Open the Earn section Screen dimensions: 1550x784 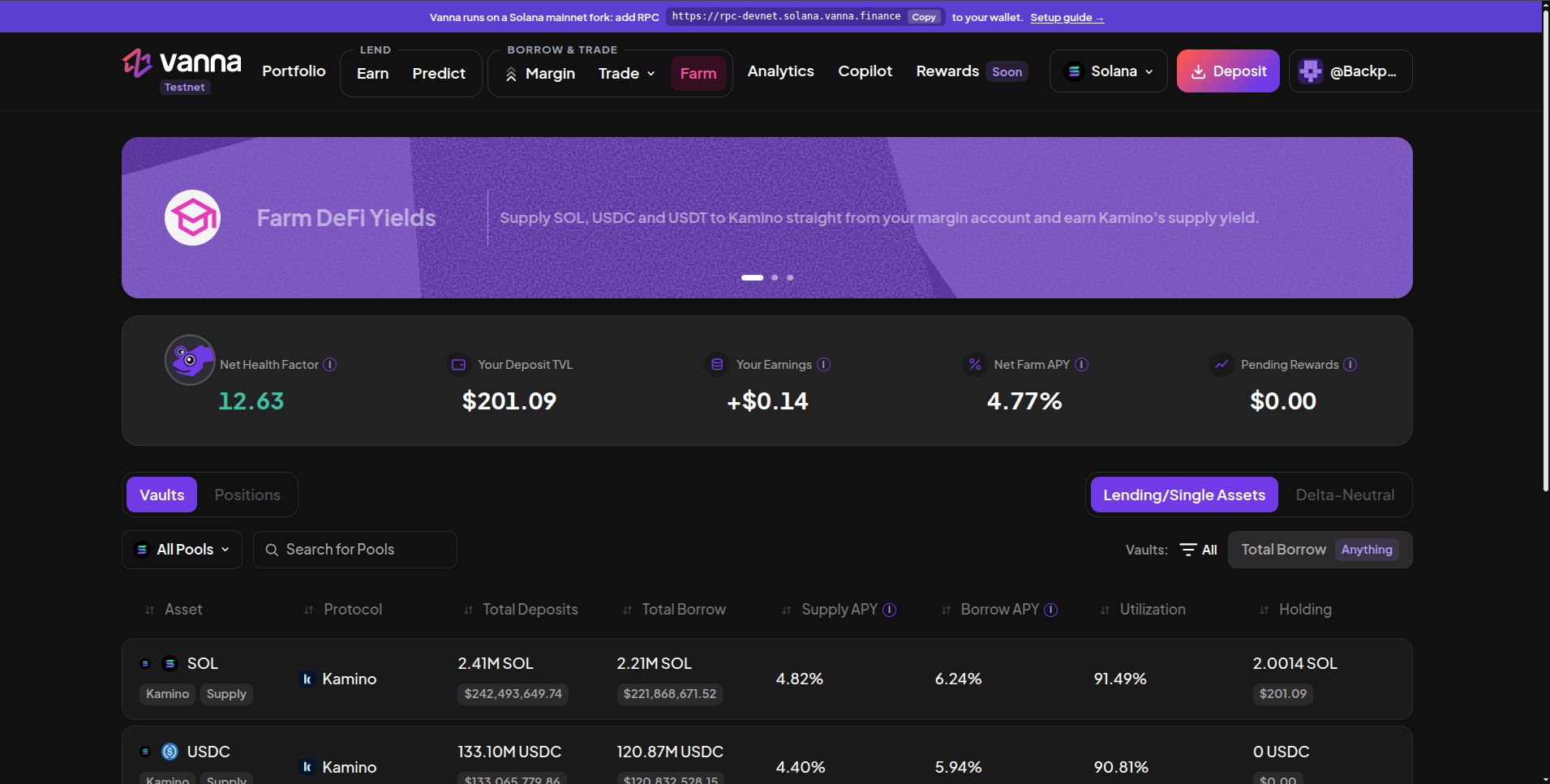372,74
